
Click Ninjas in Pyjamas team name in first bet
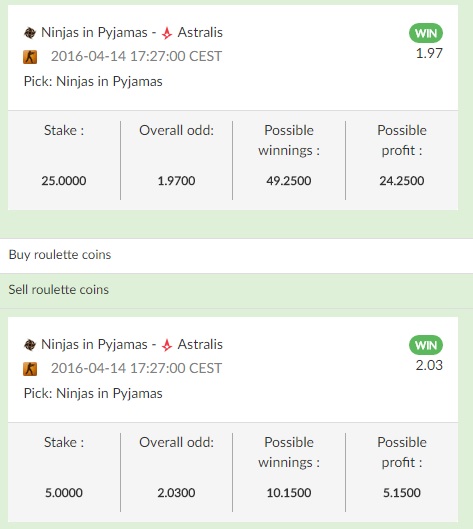[x=94, y=33]
